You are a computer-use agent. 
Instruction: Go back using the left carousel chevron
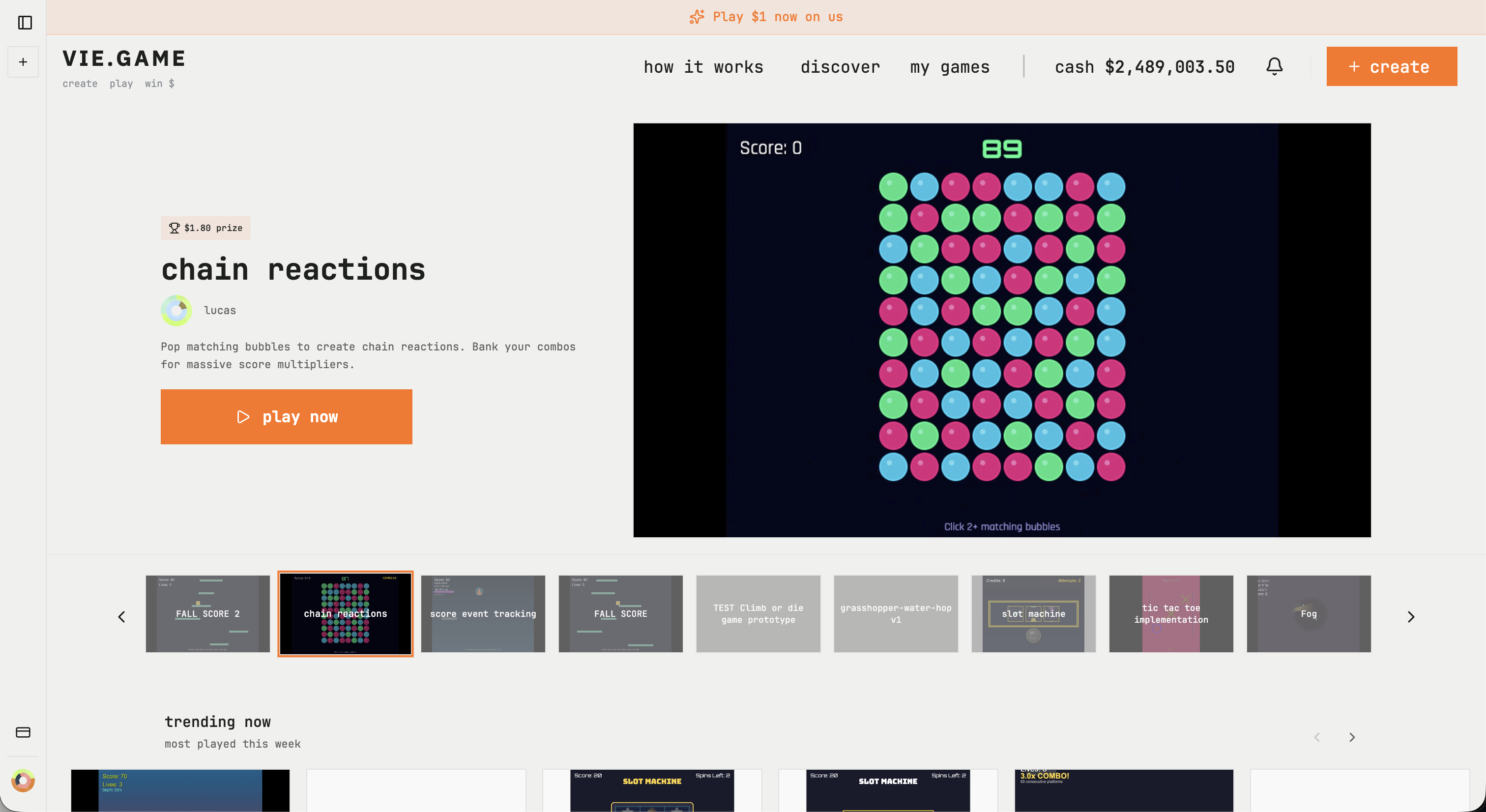(x=122, y=616)
